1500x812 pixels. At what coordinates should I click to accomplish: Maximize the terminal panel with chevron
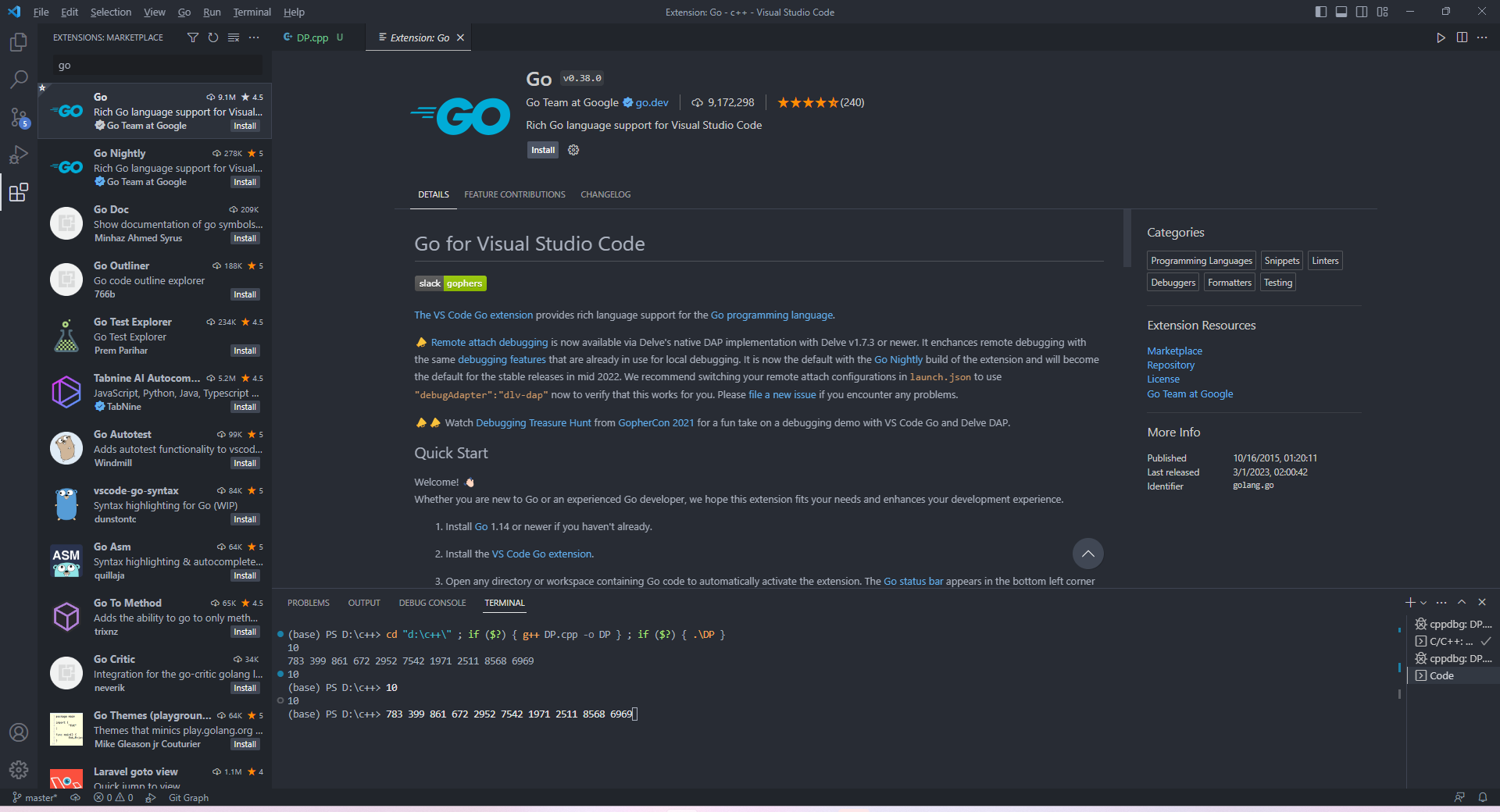point(1462,602)
